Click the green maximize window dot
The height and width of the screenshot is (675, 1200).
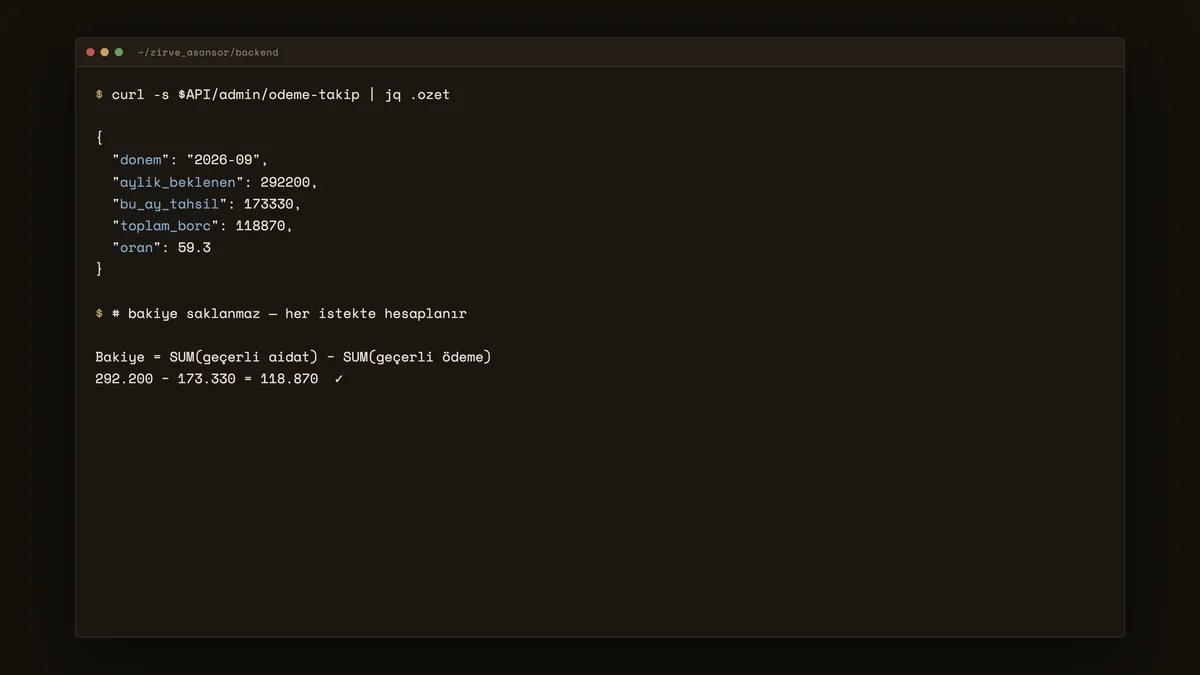[119, 52]
